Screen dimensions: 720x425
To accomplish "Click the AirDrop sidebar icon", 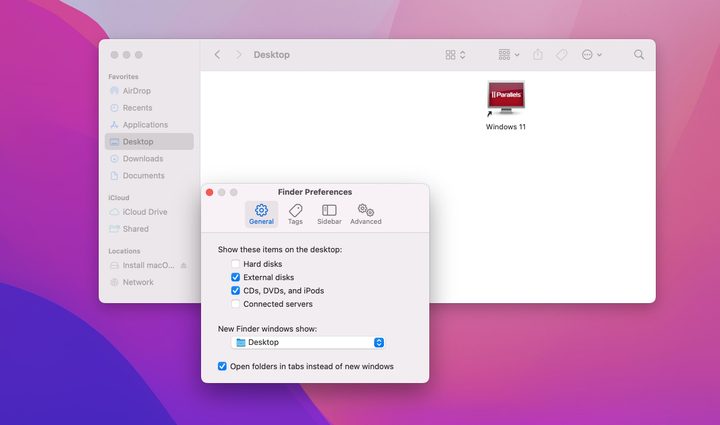I will click(x=114, y=91).
